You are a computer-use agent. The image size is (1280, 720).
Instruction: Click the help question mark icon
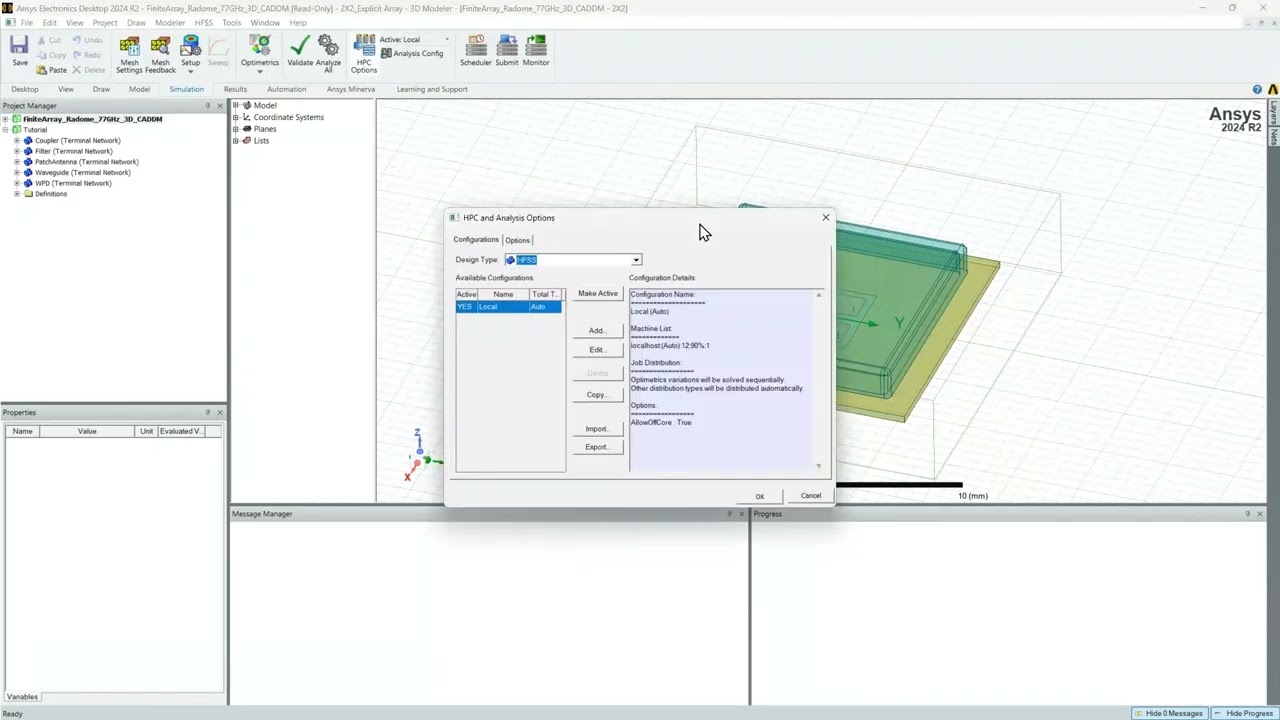tap(1258, 89)
